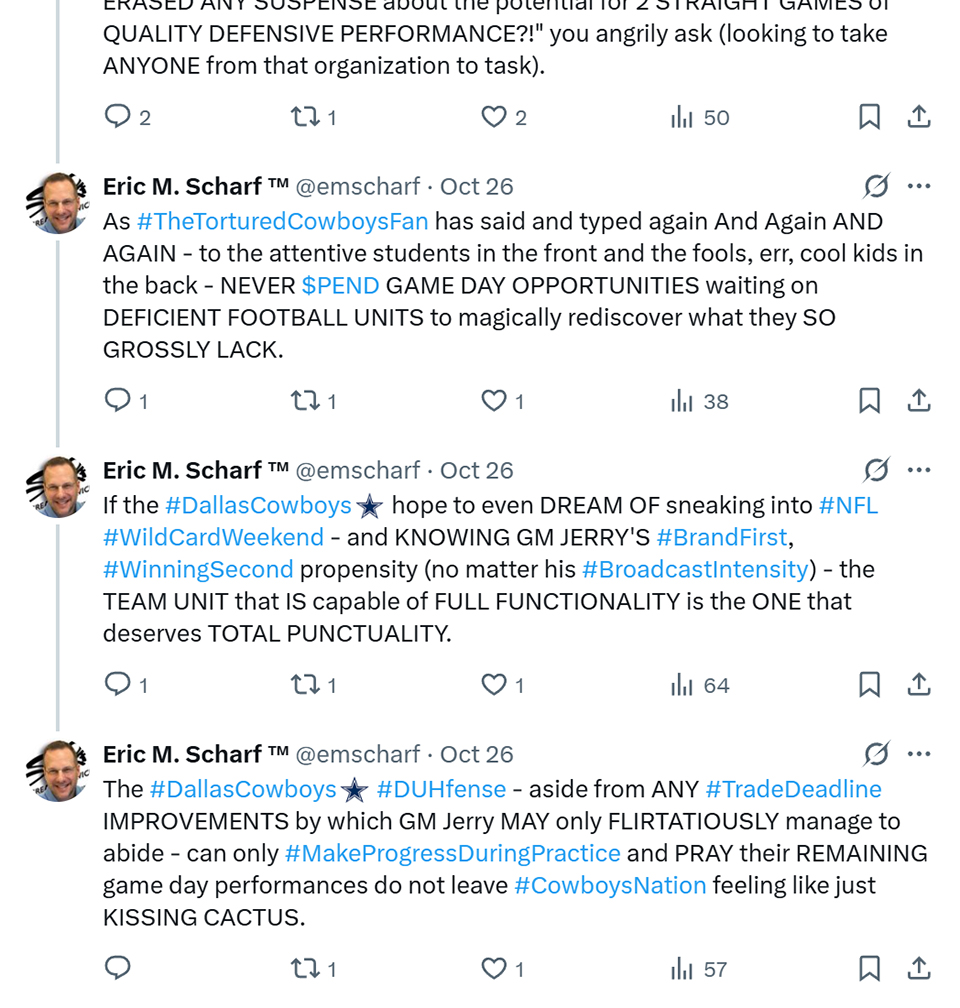
Task: Share the #WildCardWeekend tweet
Action: [x=919, y=685]
